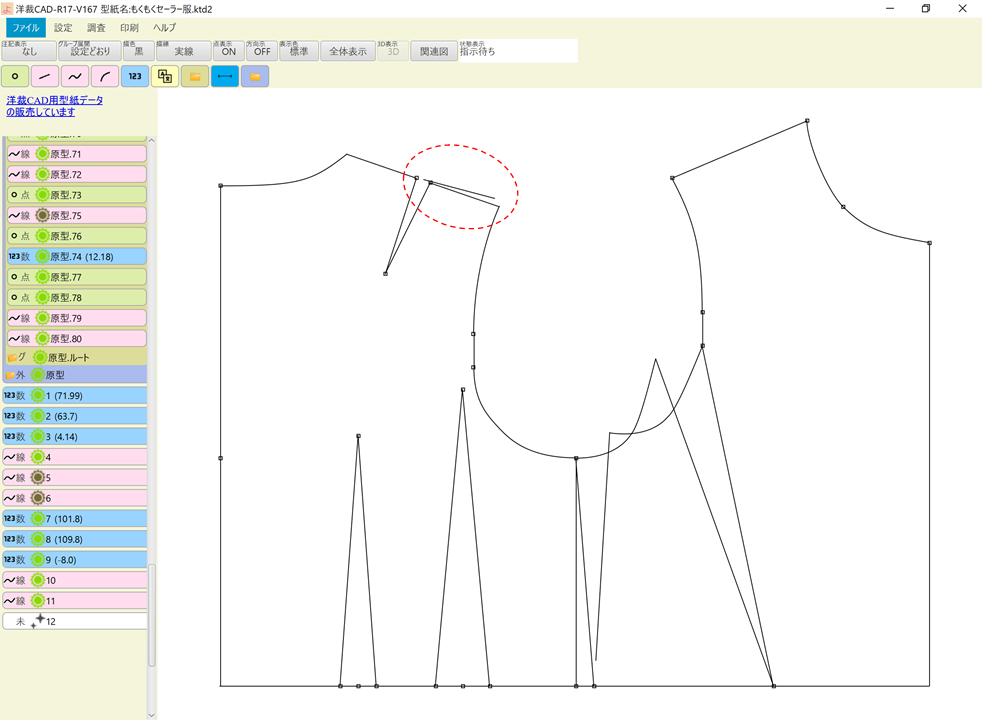Open the 調査 menu

coord(95,27)
